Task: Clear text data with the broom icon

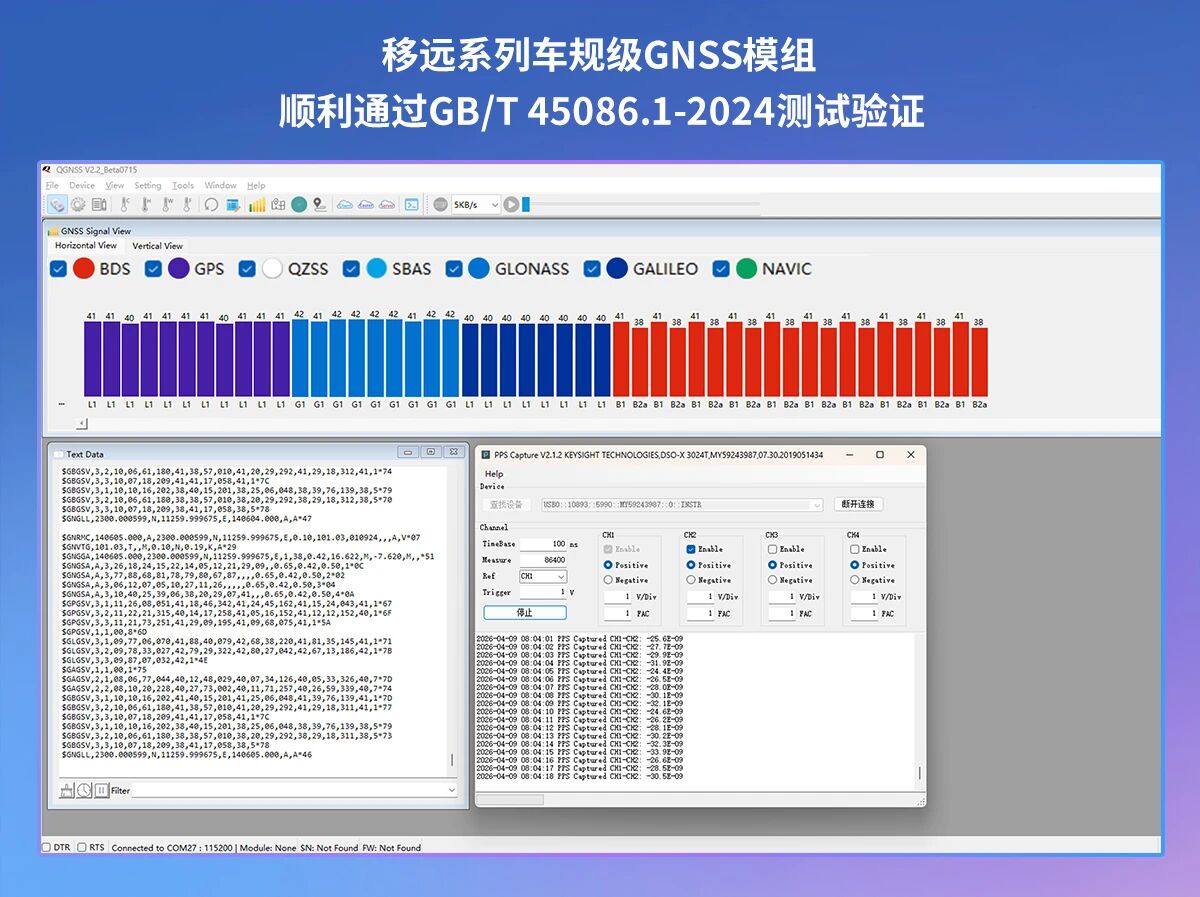Action: pos(67,790)
